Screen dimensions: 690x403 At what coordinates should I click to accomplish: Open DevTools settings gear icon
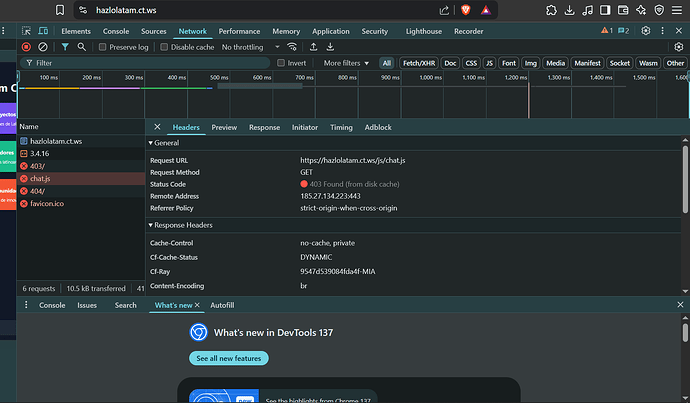pos(646,31)
